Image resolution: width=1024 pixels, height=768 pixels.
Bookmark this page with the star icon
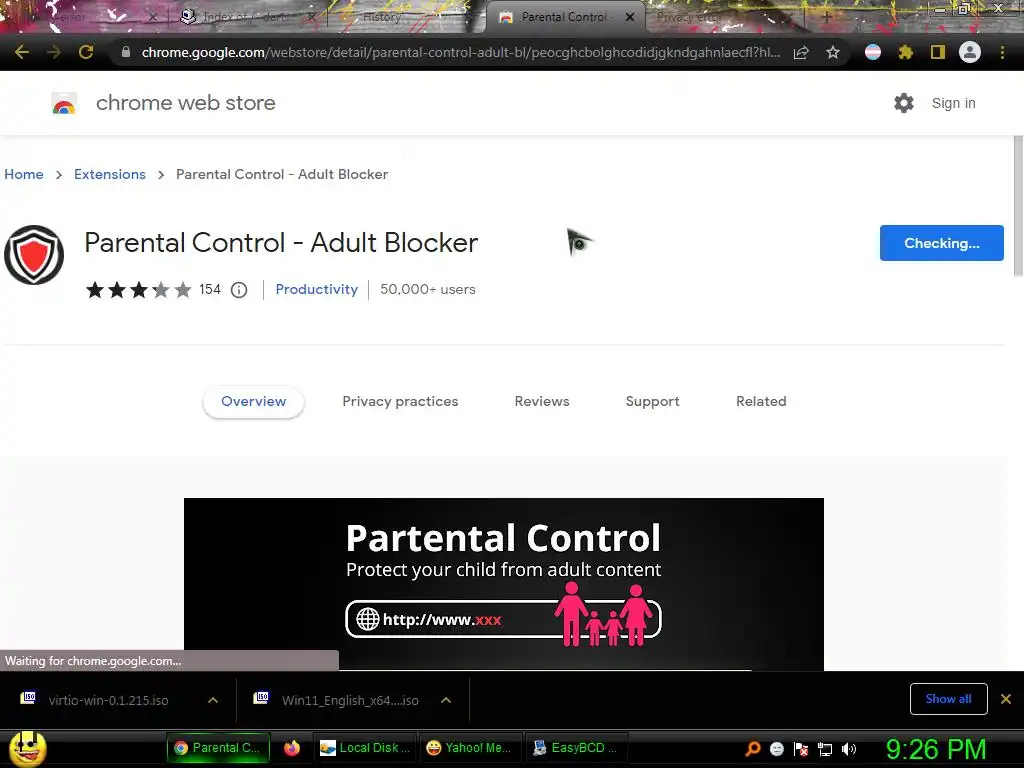click(x=833, y=52)
